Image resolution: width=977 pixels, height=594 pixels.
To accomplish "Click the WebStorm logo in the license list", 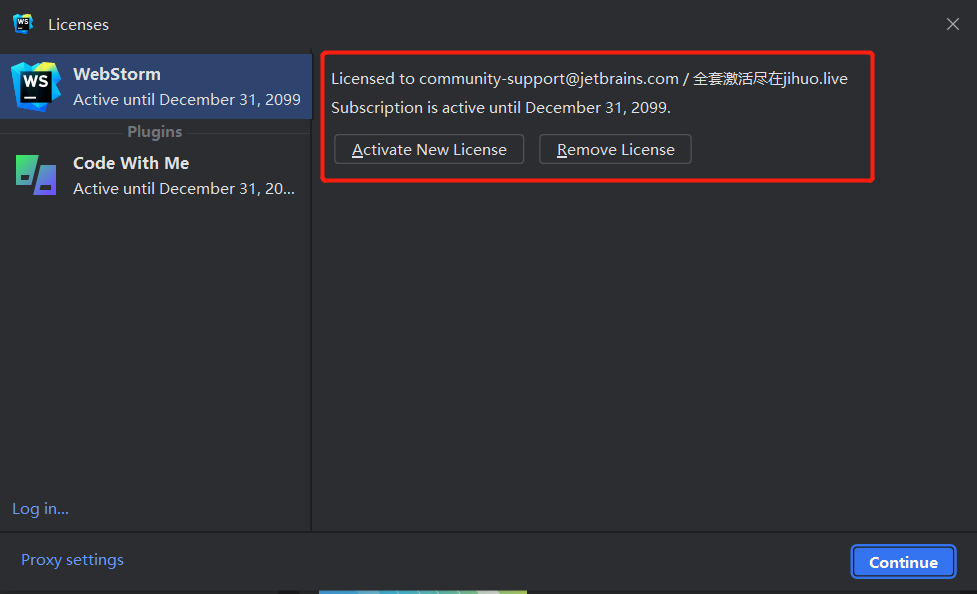I will [x=35, y=86].
